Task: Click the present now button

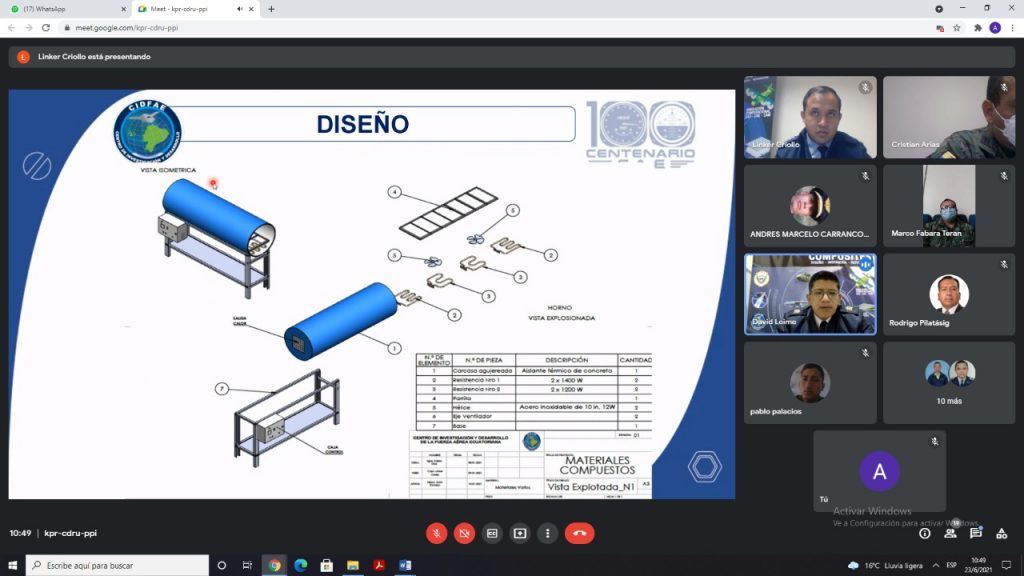Action: (x=520, y=534)
